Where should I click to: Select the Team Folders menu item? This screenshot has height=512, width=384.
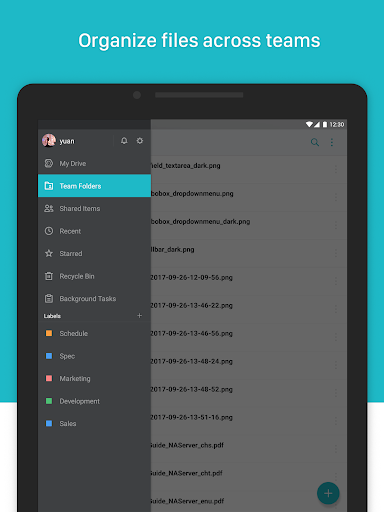[x=94, y=186]
